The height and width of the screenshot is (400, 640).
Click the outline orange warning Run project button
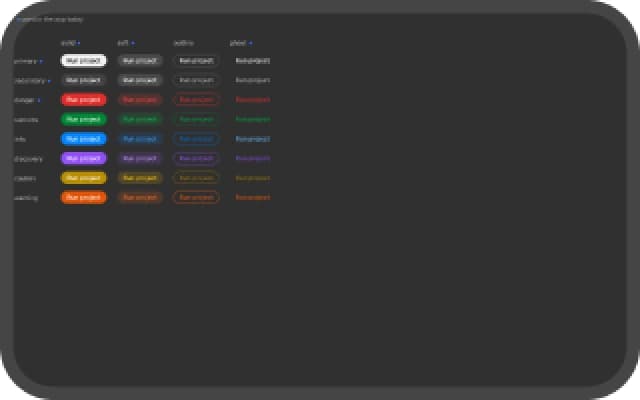point(196,197)
